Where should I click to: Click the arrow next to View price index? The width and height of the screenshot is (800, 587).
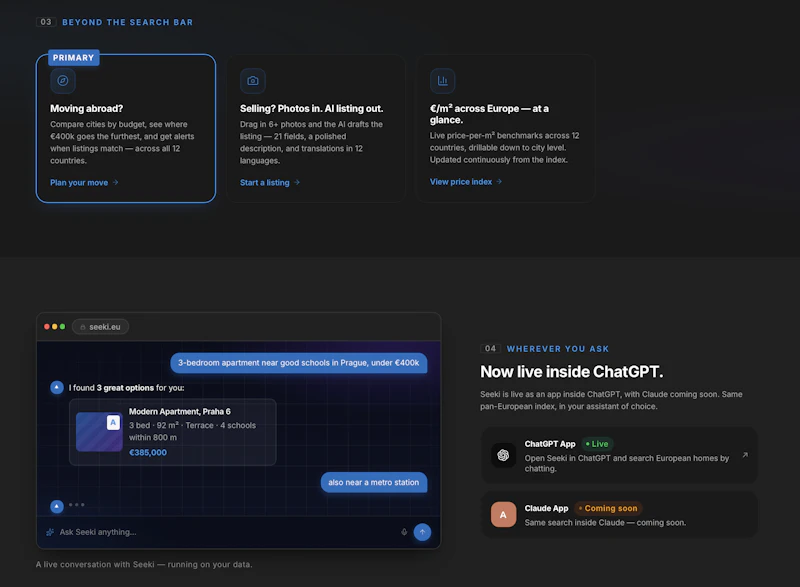pos(499,182)
